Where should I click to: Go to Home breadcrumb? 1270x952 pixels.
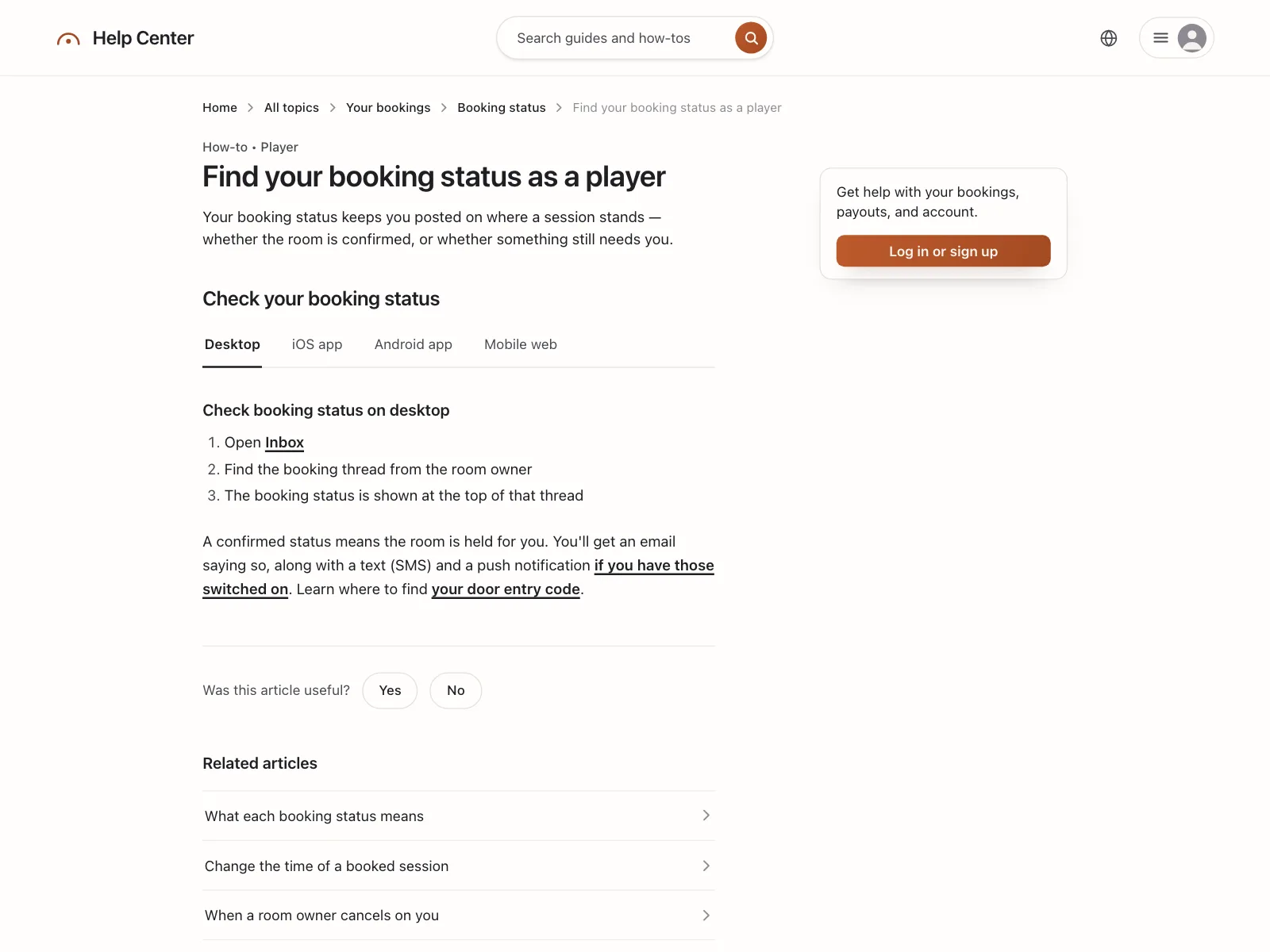coord(220,108)
